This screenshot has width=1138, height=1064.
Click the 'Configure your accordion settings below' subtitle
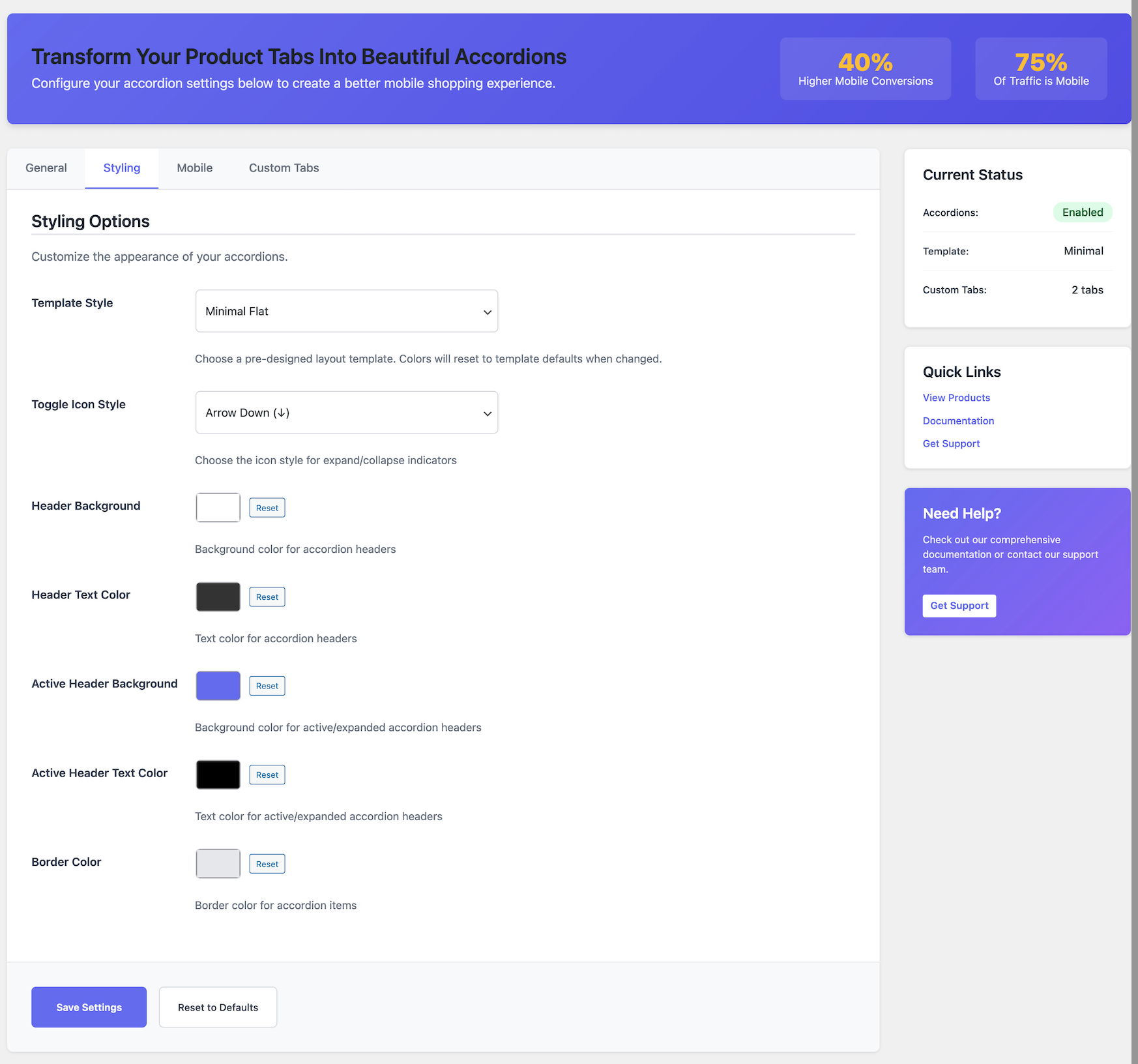coord(293,83)
